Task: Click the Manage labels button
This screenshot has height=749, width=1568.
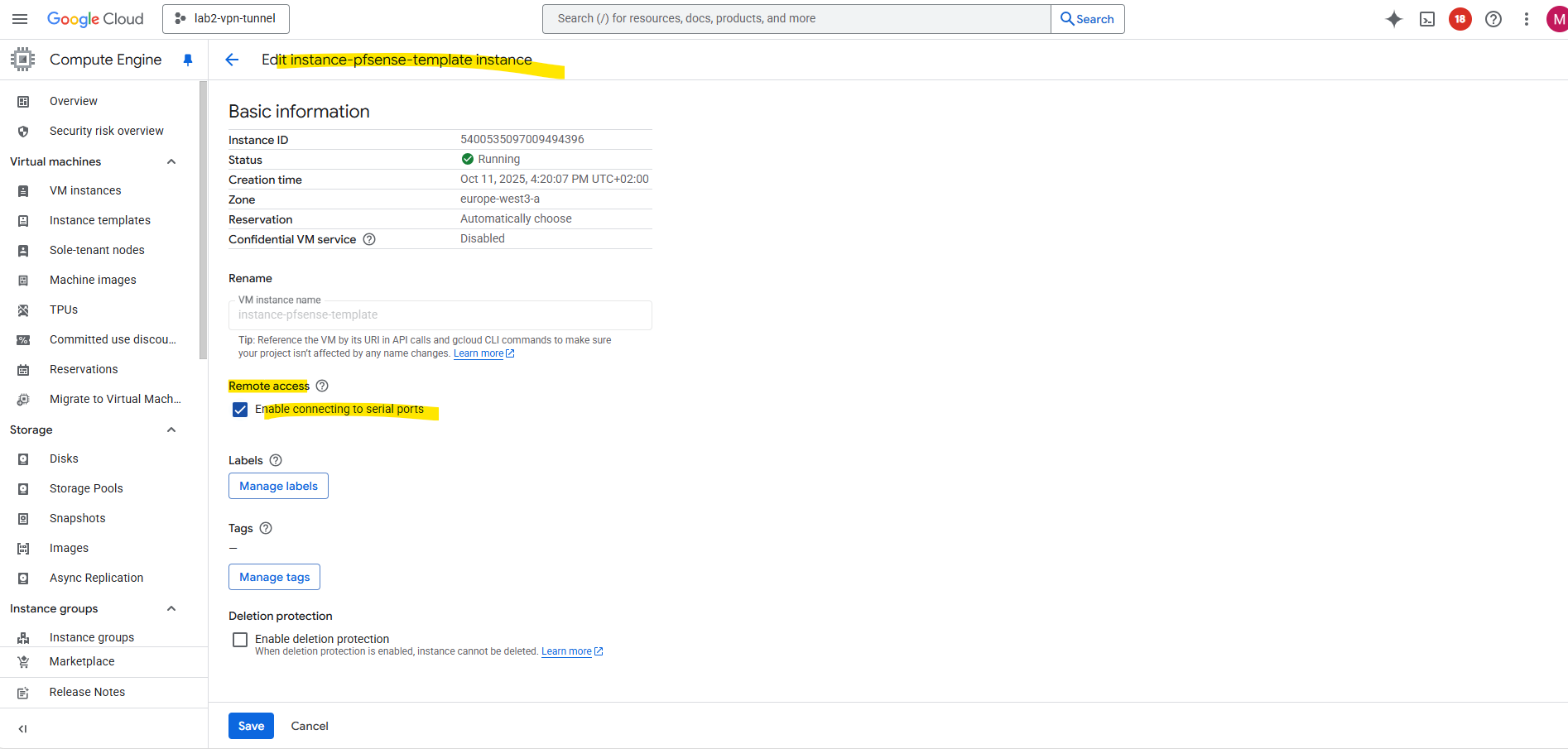Action: point(278,486)
